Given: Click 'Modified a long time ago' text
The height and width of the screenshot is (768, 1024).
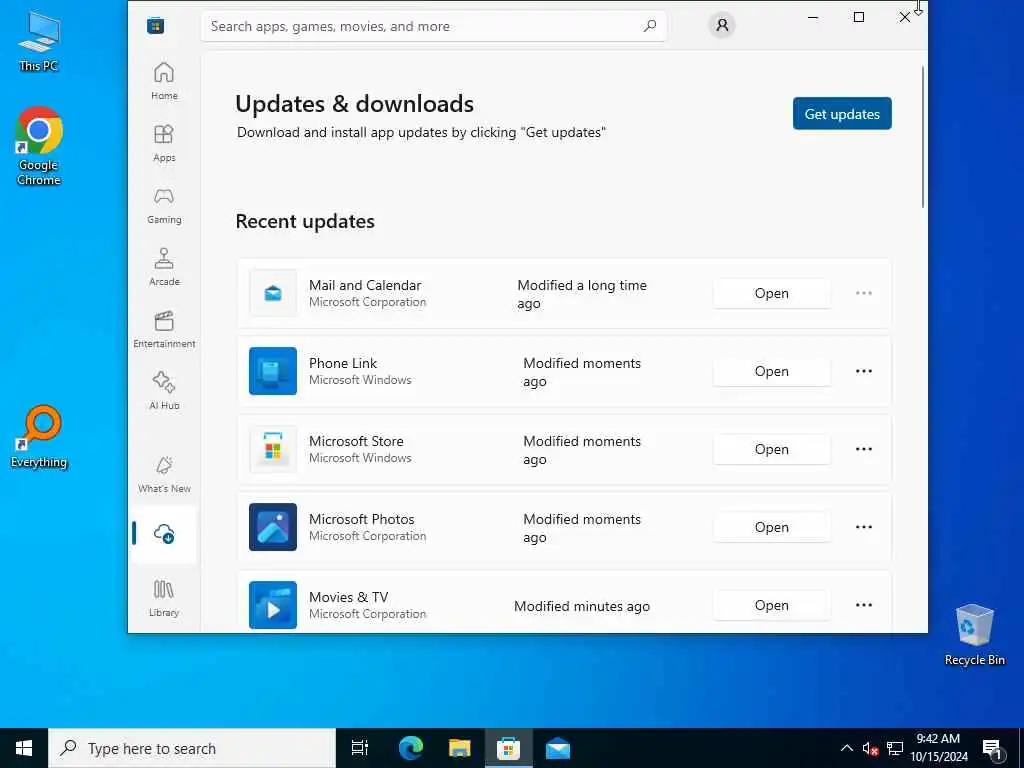Looking at the screenshot, I should 582,294.
